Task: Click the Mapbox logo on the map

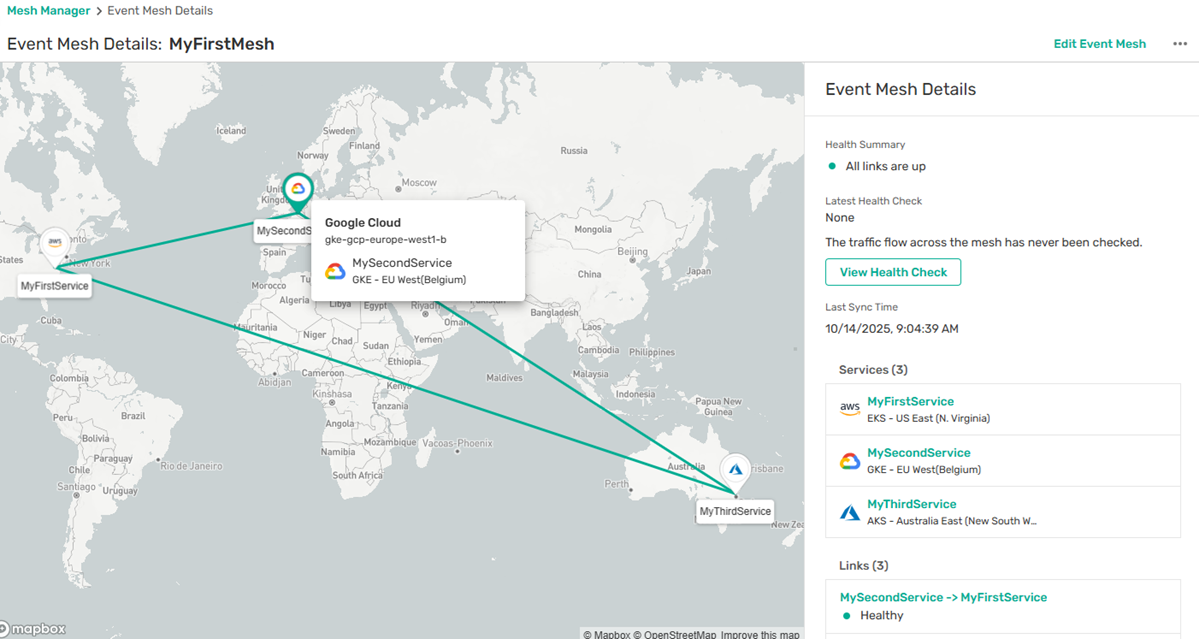Action: pos(33,629)
